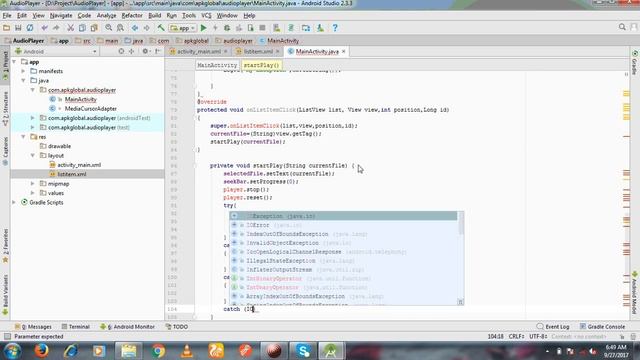Open the Refactor menu
Screen dimensions: 640x360
pos(132,16)
